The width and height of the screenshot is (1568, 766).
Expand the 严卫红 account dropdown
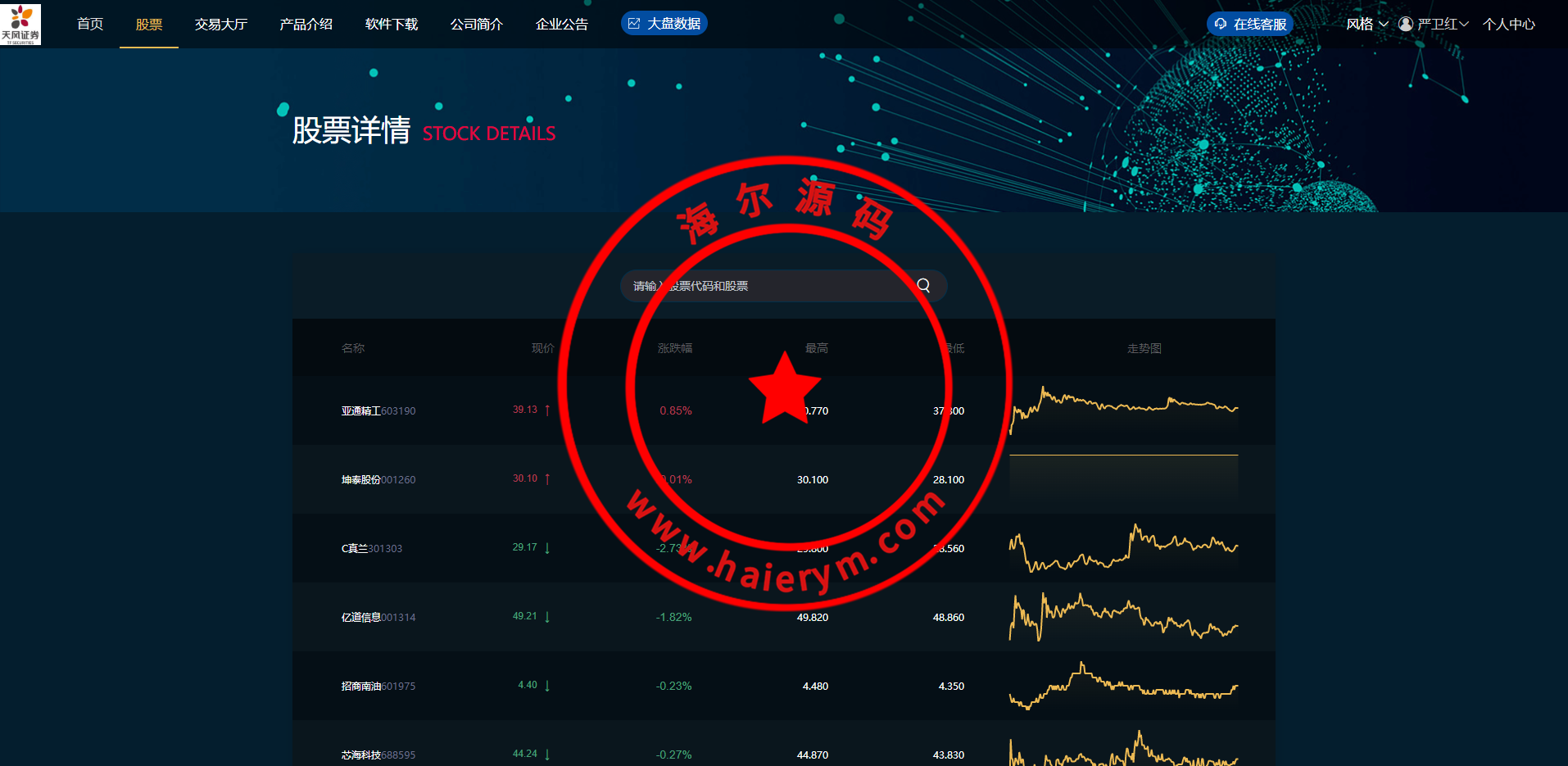click(1435, 24)
